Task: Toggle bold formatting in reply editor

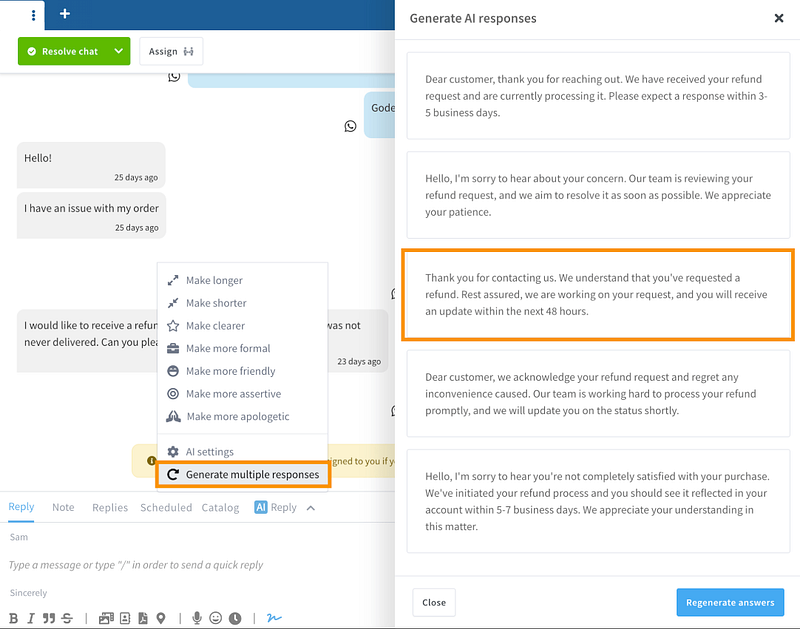Action: (x=14, y=618)
